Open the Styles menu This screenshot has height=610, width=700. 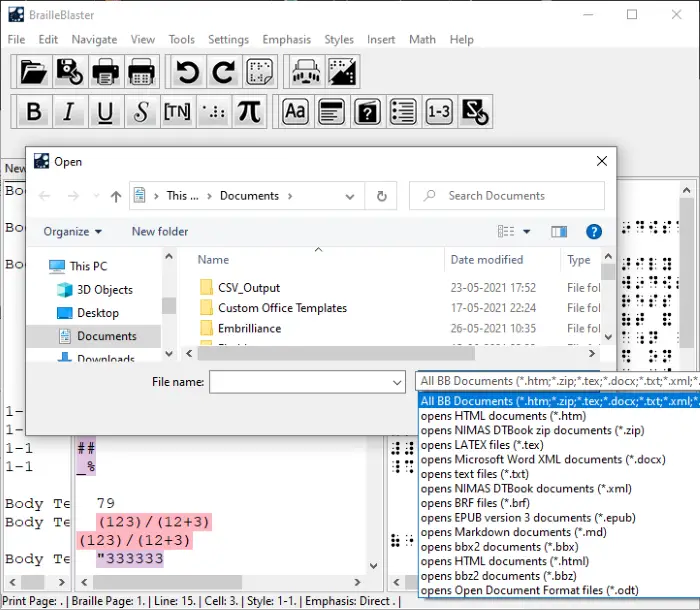tap(339, 39)
